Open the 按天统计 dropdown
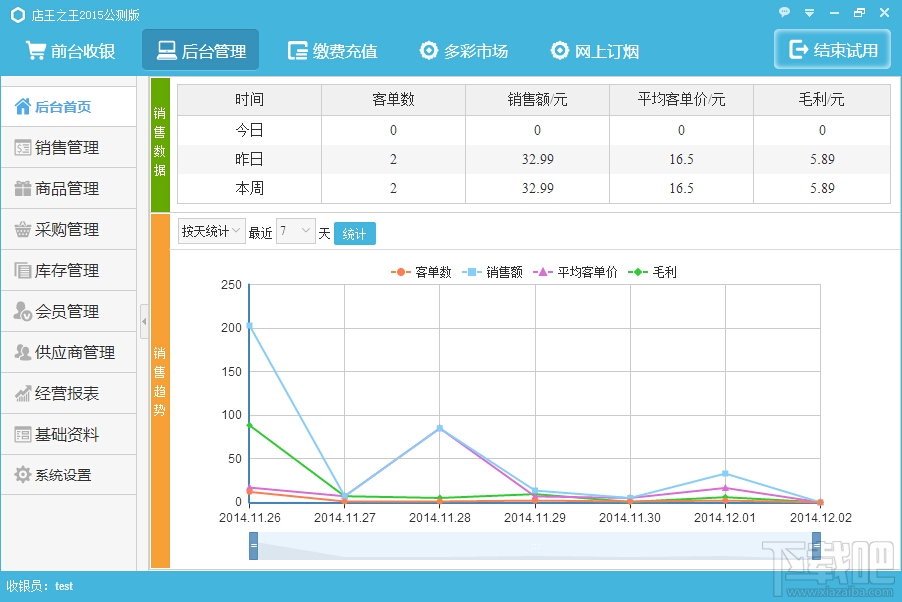902x602 pixels. [x=212, y=231]
